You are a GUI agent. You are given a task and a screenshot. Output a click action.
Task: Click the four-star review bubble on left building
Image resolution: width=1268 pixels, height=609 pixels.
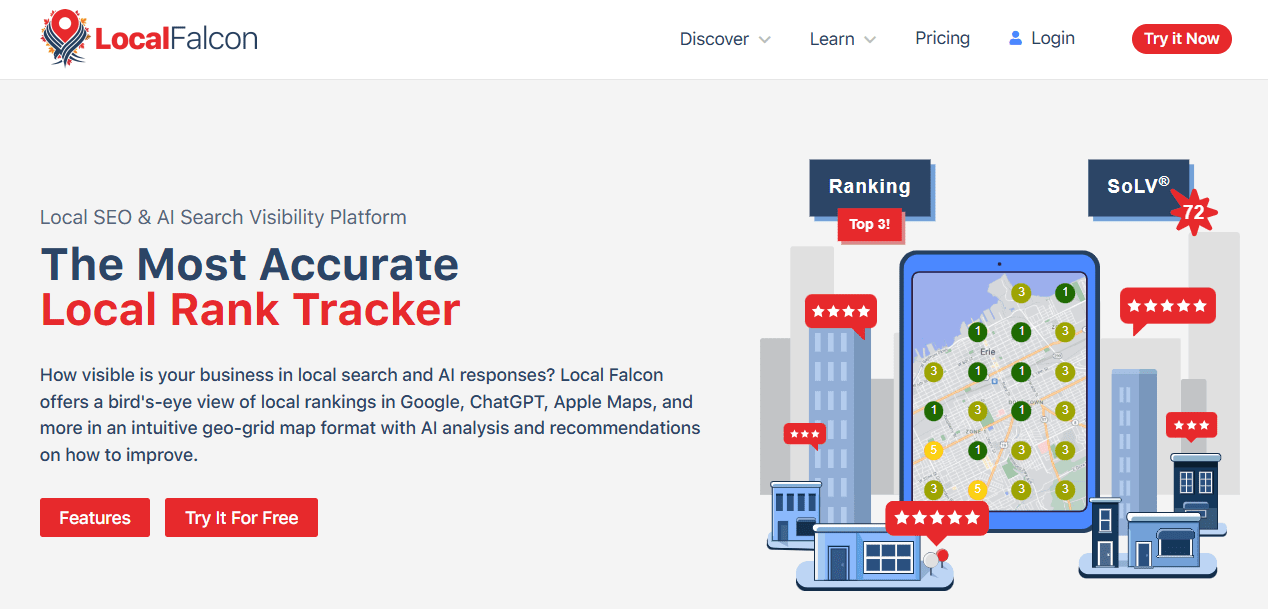click(840, 312)
